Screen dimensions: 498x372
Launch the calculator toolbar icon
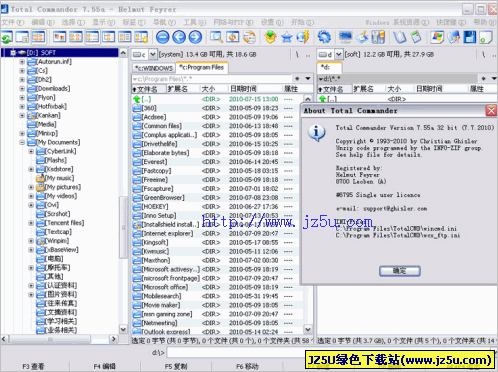click(416, 37)
